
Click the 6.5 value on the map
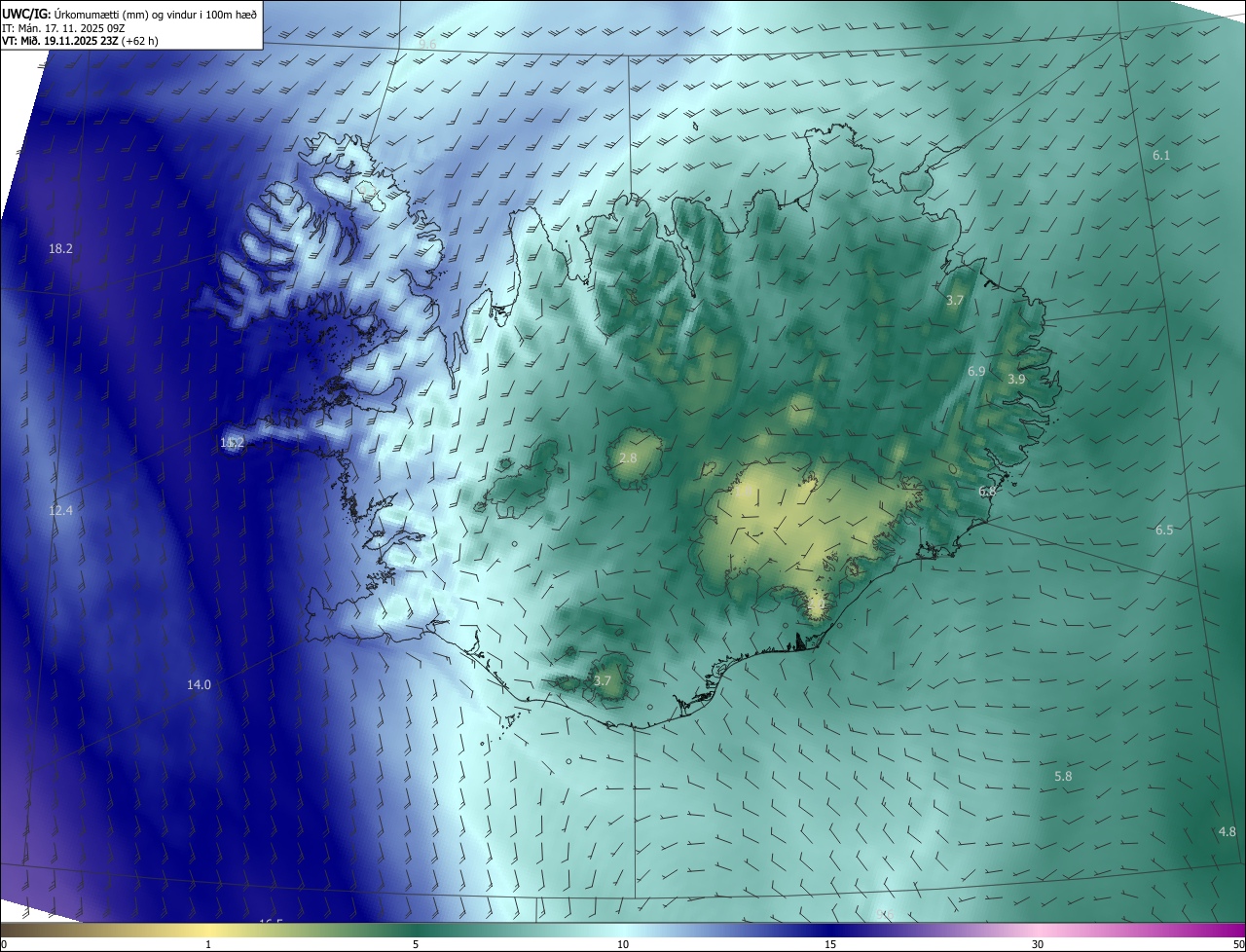(x=1164, y=531)
